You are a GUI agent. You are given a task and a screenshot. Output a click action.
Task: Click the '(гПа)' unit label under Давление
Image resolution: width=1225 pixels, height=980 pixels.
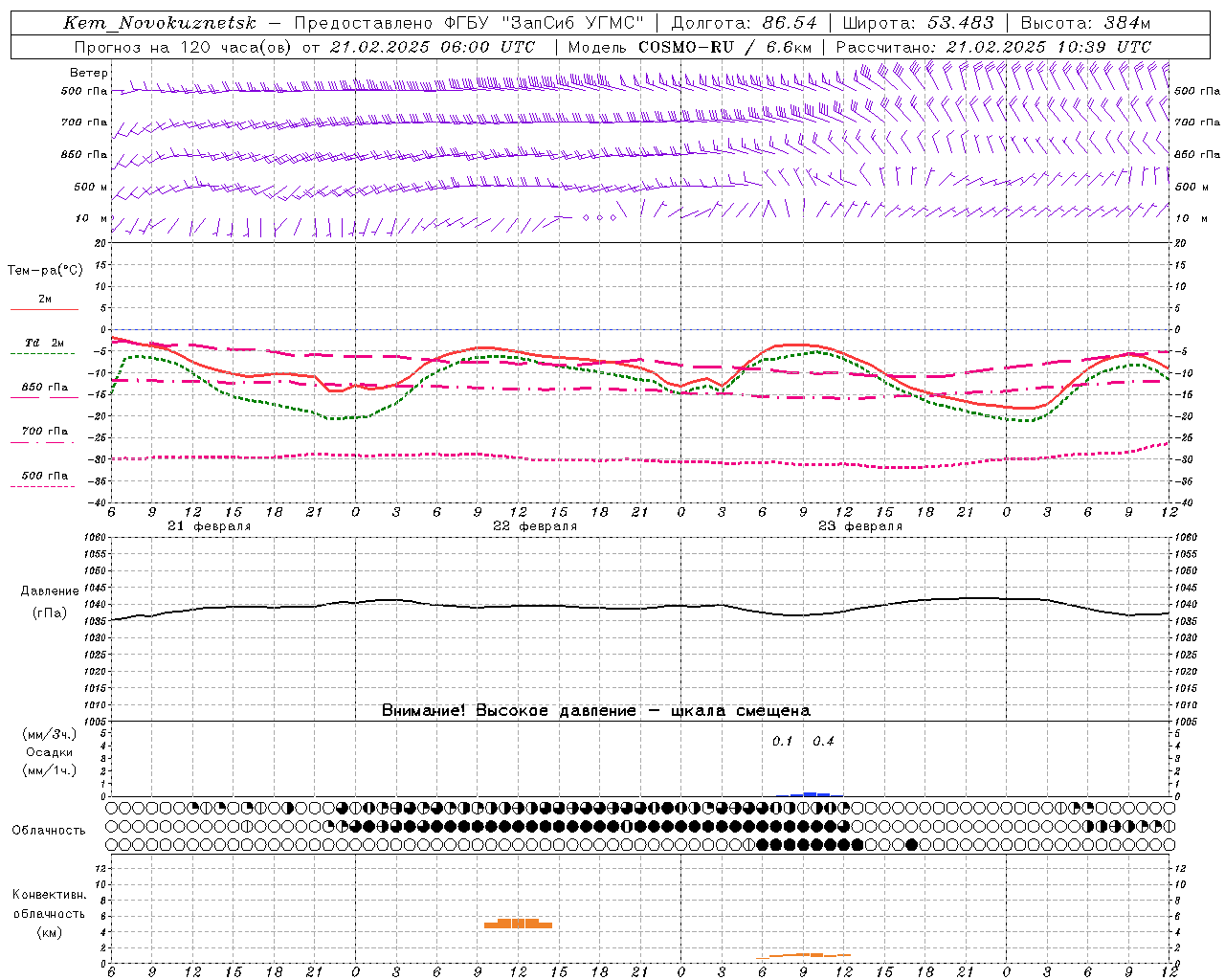click(x=50, y=612)
